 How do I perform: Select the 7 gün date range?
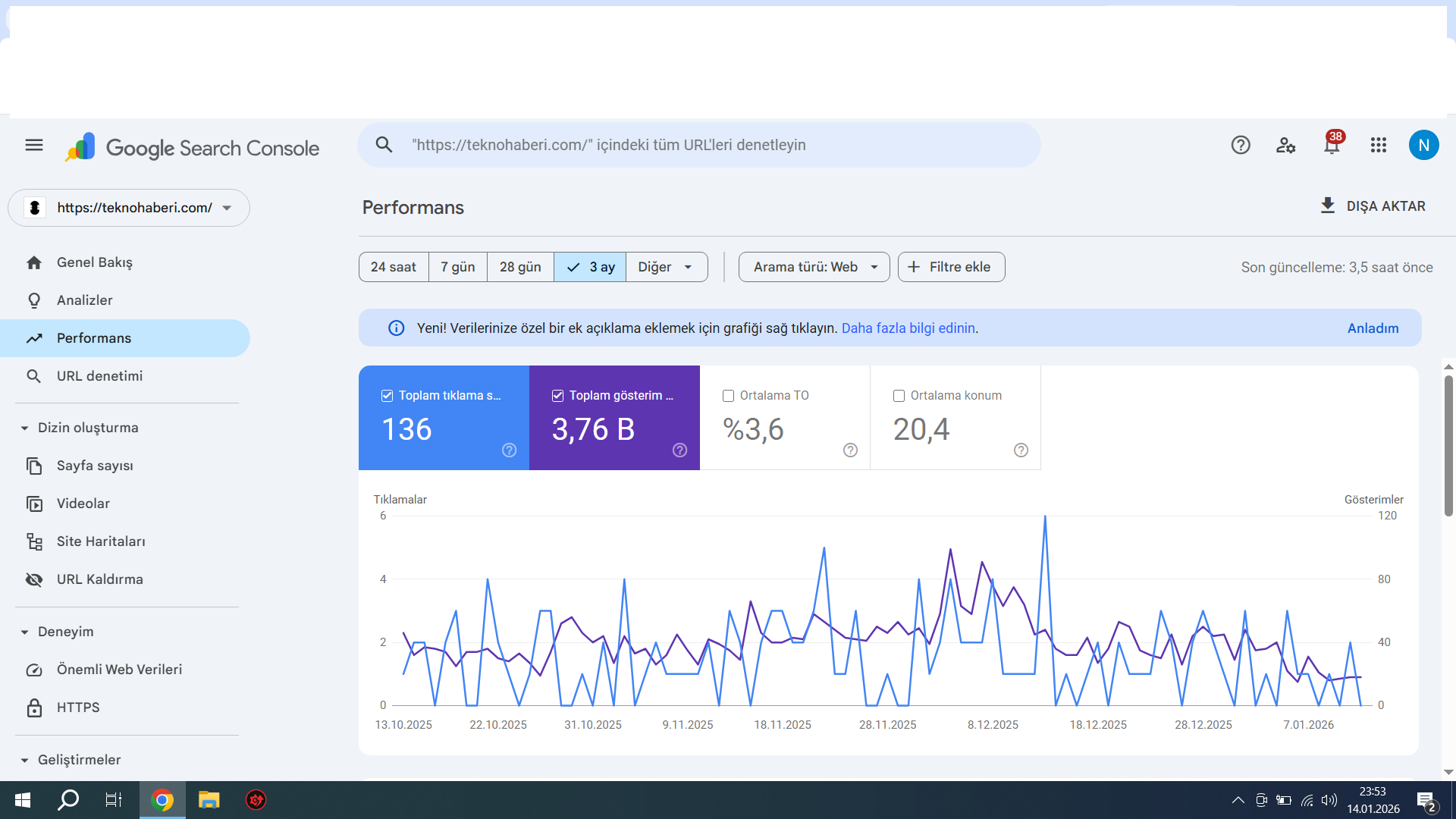click(458, 267)
